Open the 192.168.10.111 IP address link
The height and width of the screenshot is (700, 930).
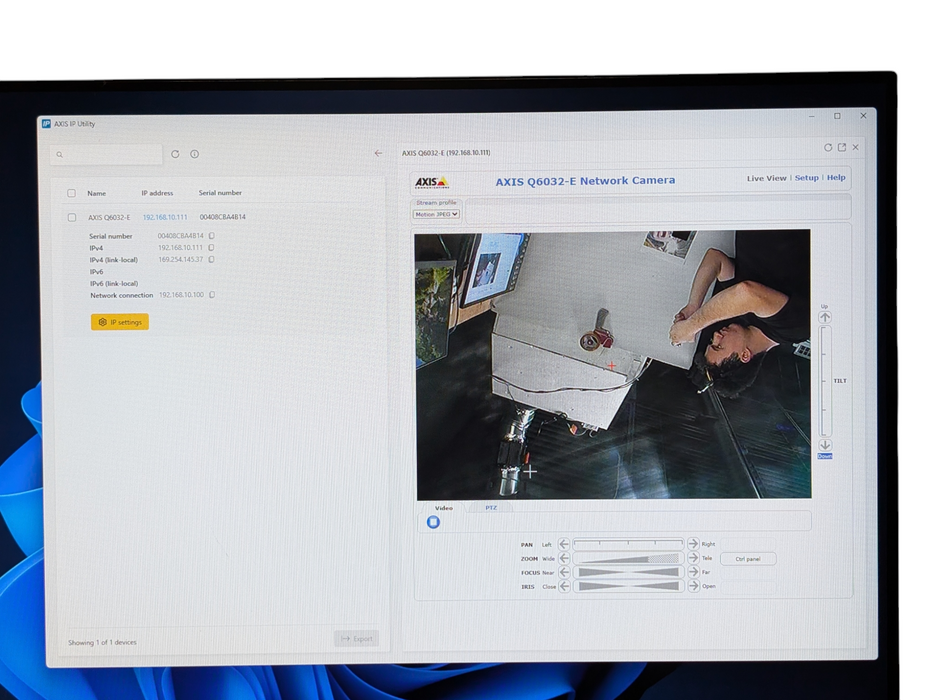(165, 218)
